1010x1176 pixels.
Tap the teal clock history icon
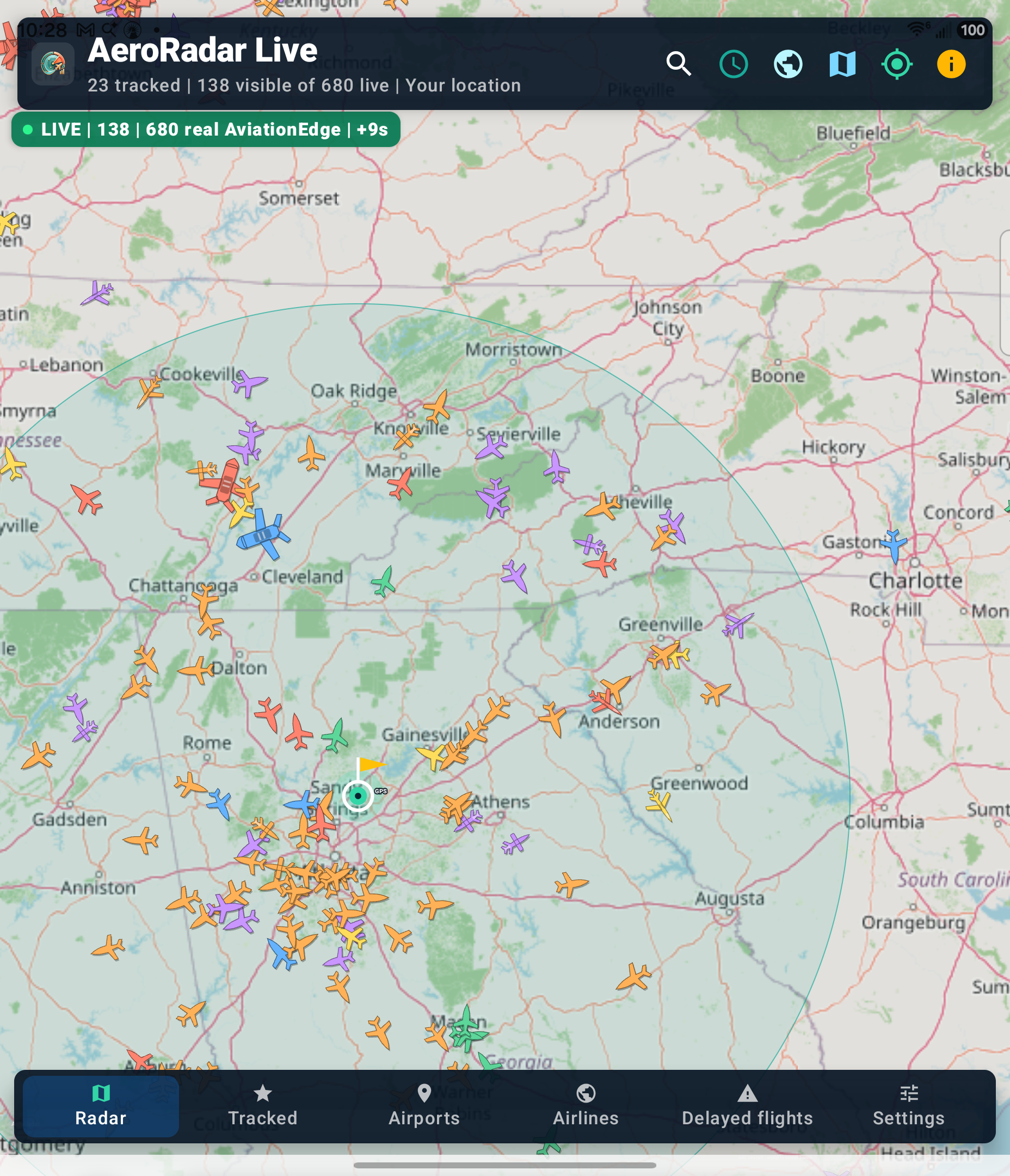(734, 64)
